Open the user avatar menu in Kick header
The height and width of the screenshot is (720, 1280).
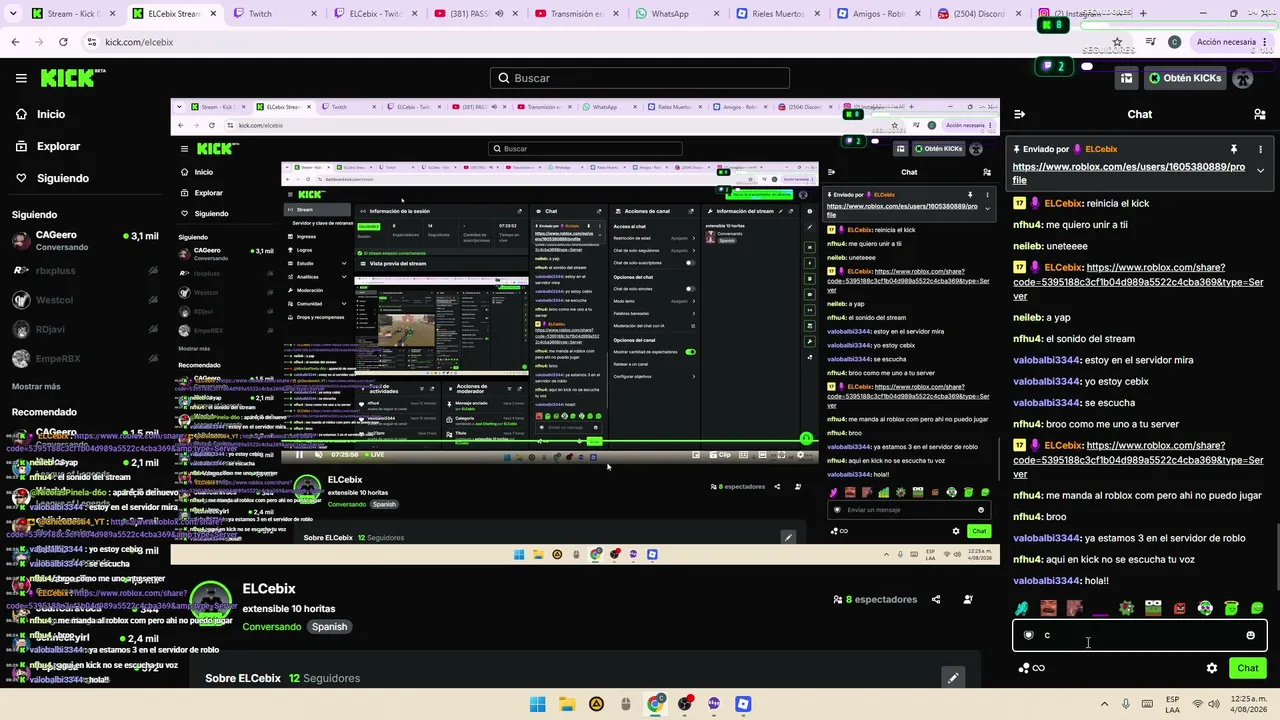coord(1243,78)
